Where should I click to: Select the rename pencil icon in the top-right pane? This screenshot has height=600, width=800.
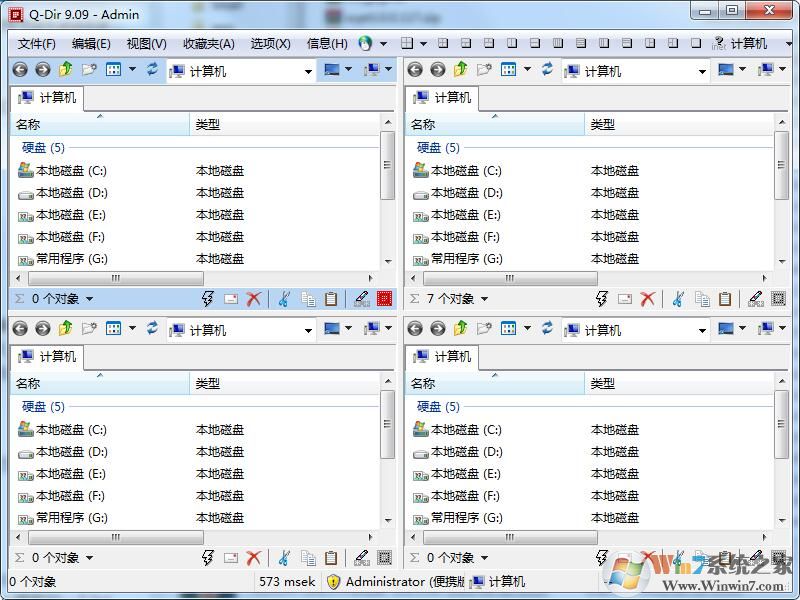coord(756,298)
